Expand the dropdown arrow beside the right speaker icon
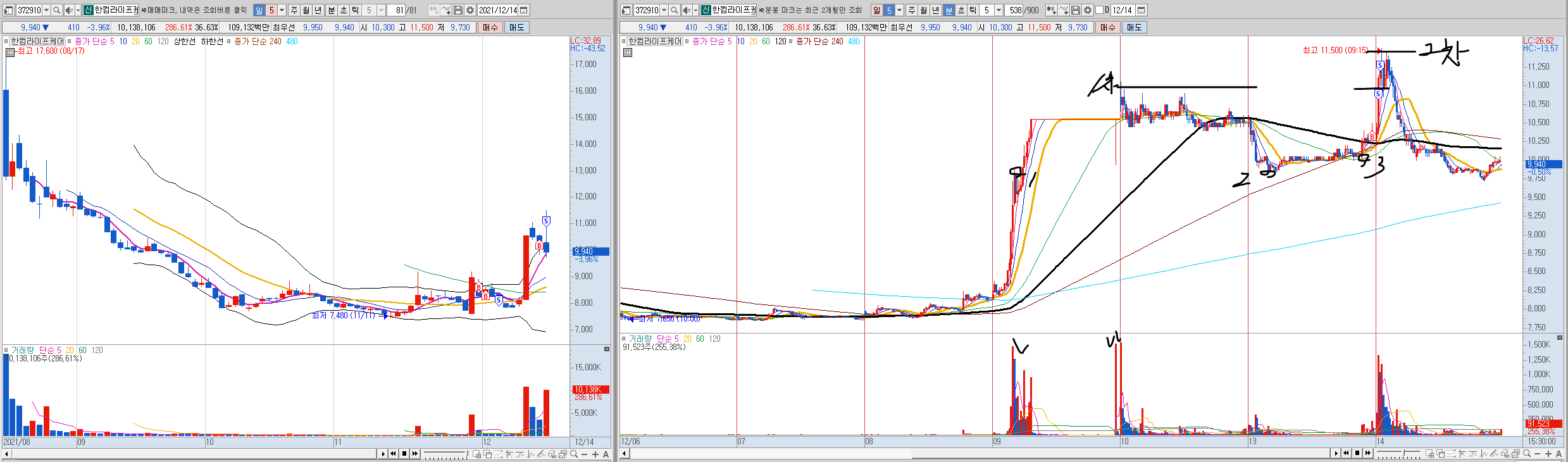This screenshot has height=462, width=1568. [695, 10]
